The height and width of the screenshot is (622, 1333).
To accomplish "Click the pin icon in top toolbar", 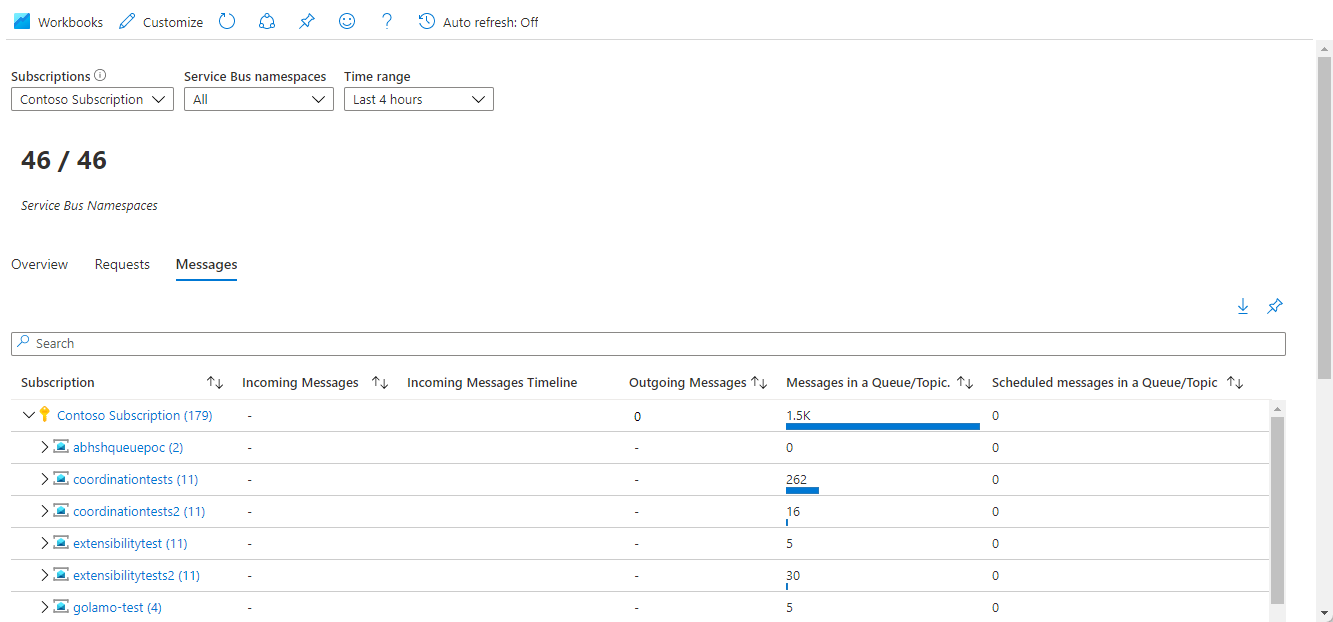I will tap(307, 21).
